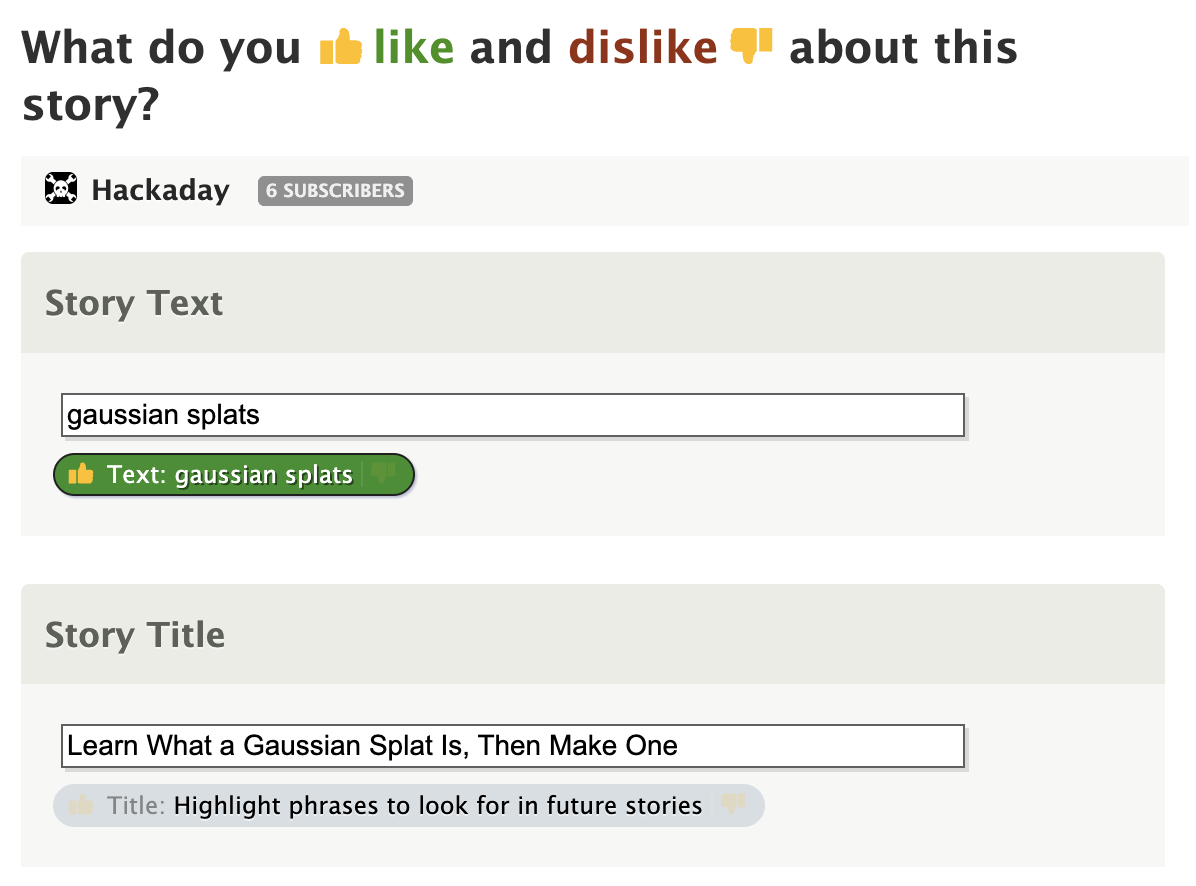The image size is (1196, 886).
Task: Click the red word 'dislike' in the heading
Action: (x=643, y=48)
